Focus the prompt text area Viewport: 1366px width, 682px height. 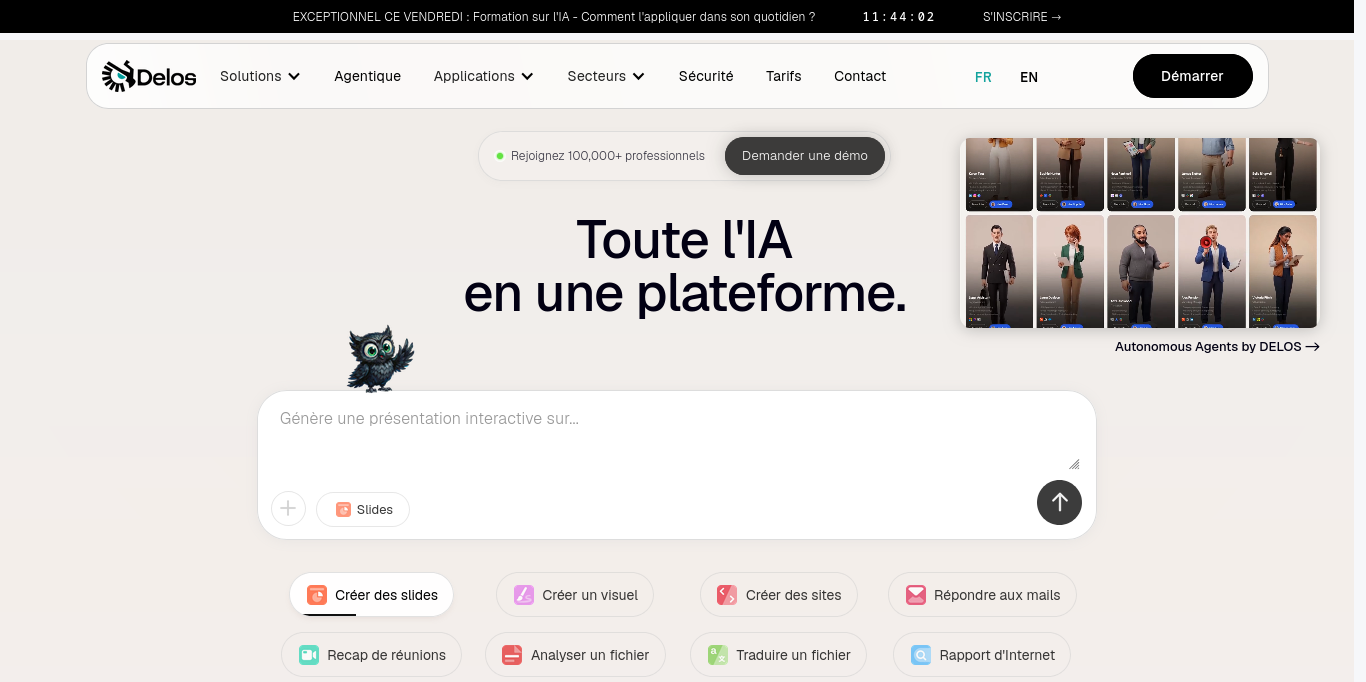[677, 436]
